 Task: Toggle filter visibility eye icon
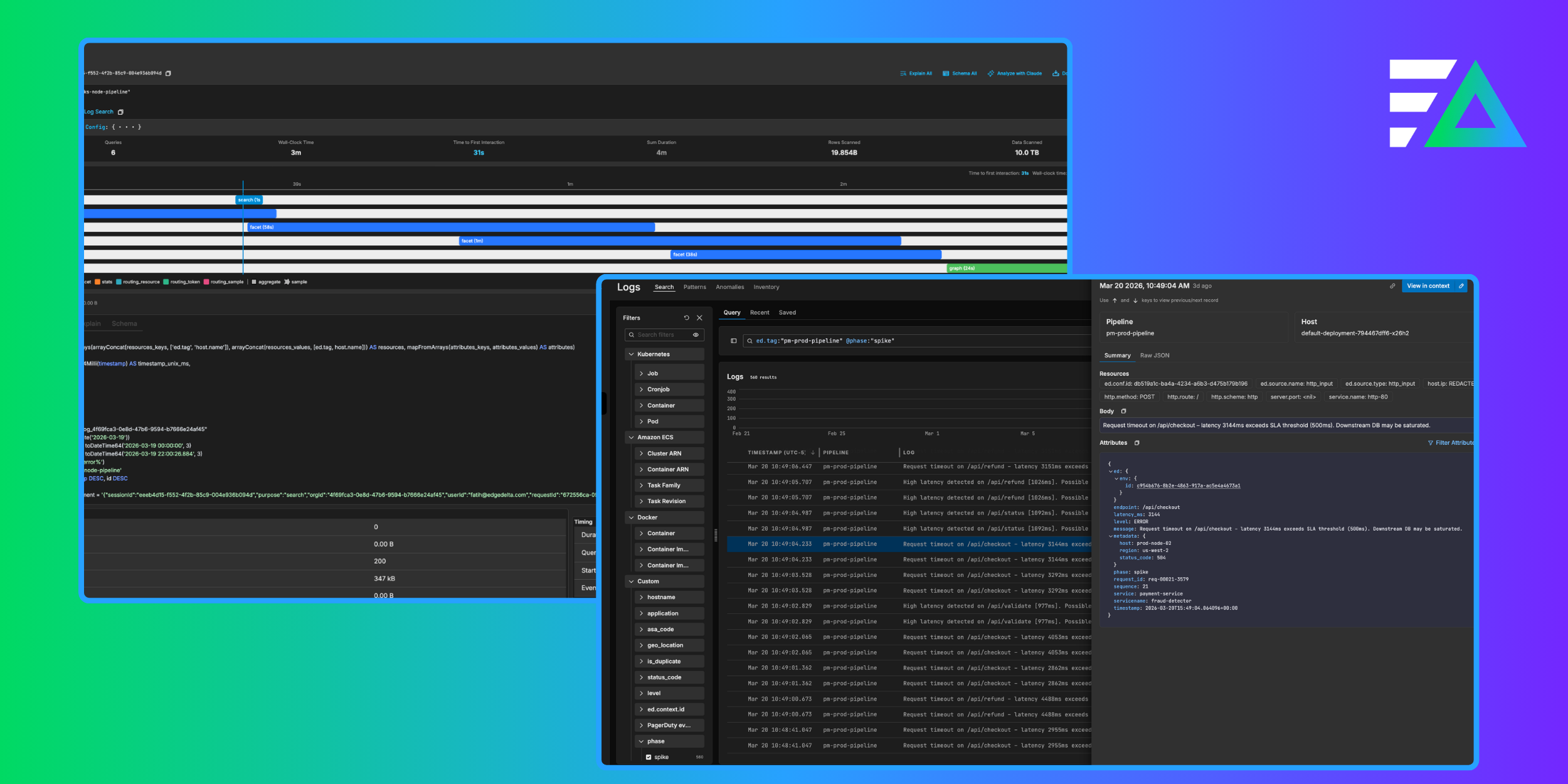click(x=696, y=335)
